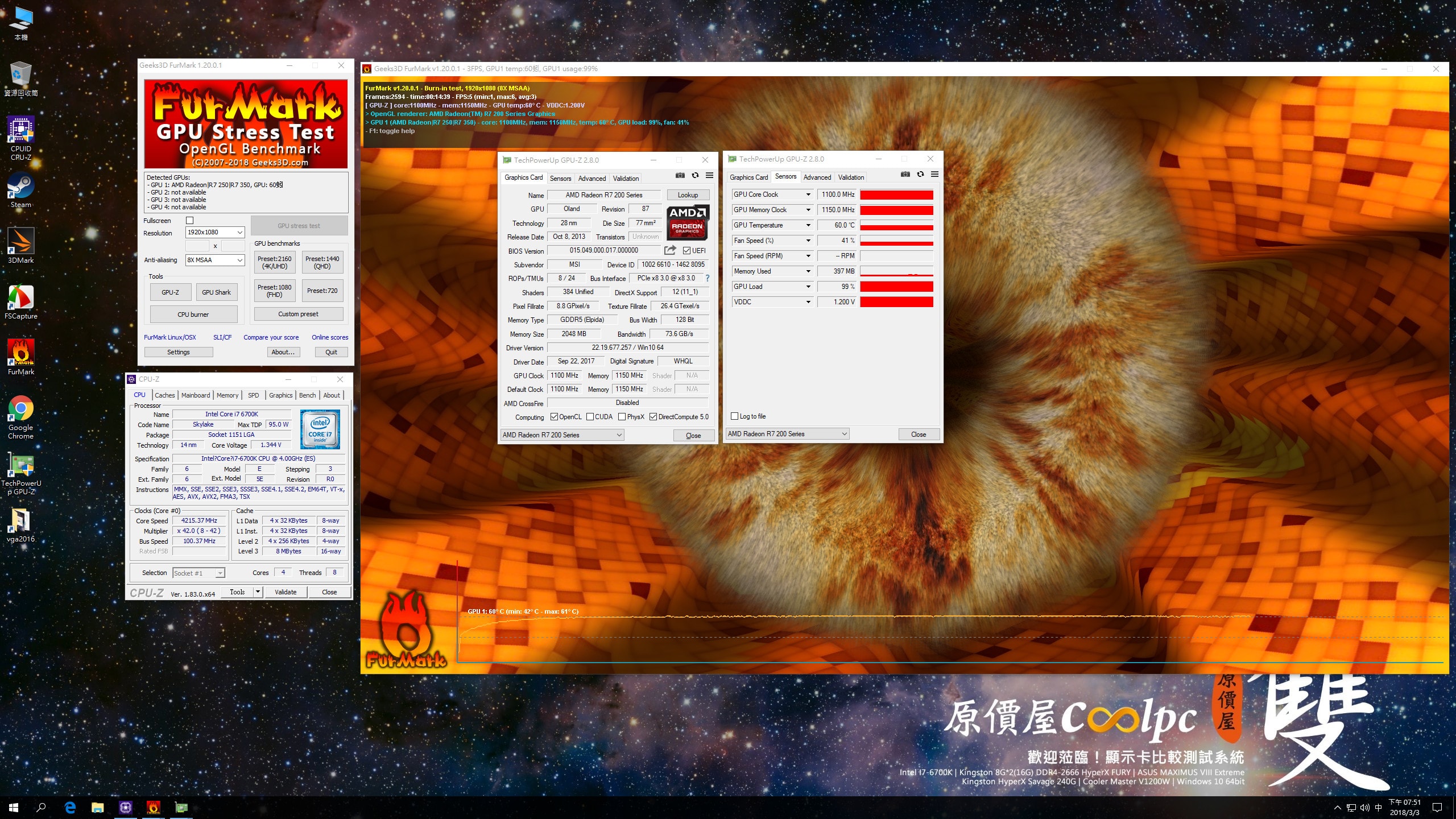1456x819 pixels.
Task: Toggle the OpenCL checkbox
Action: click(554, 417)
